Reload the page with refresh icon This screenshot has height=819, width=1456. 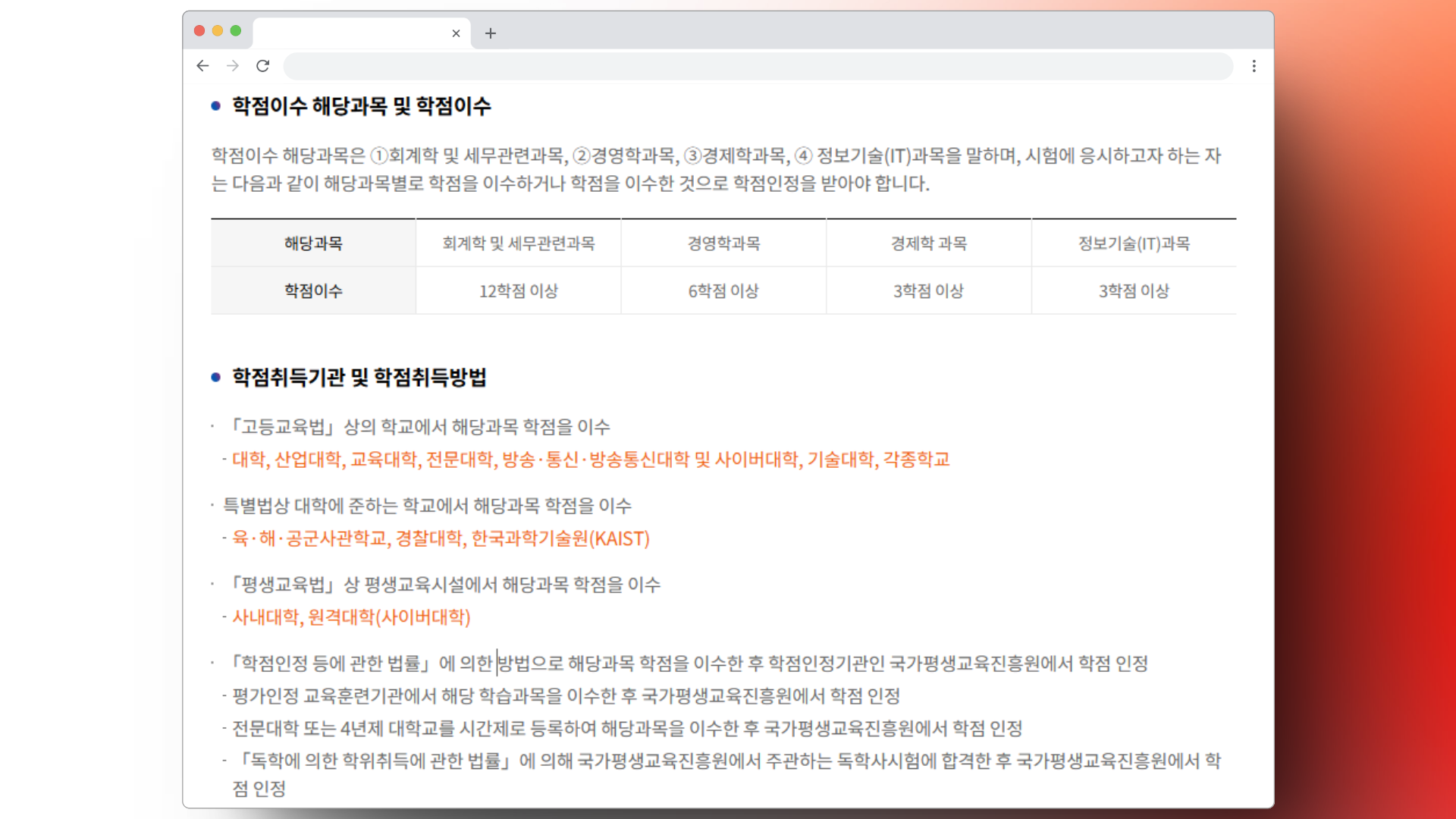[263, 66]
